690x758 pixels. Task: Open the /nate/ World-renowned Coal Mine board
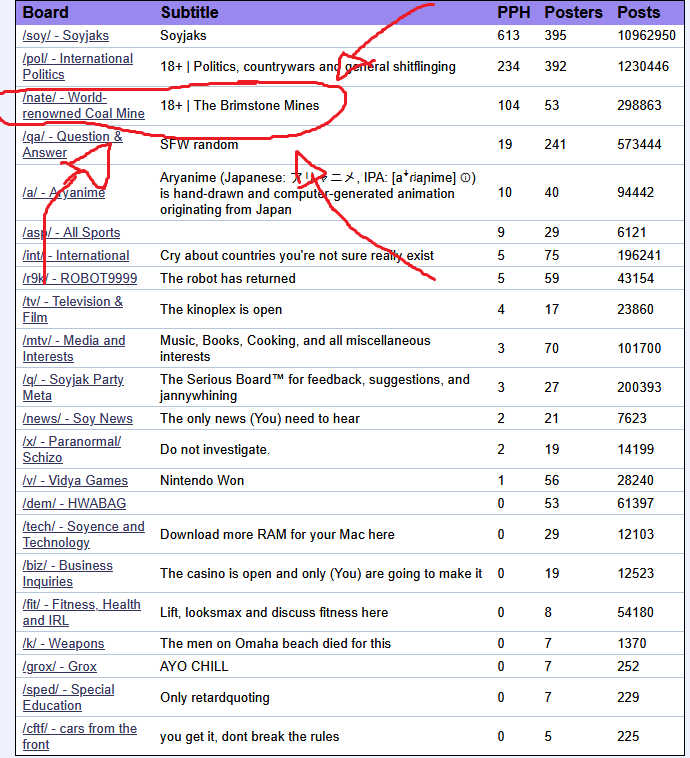[84, 105]
